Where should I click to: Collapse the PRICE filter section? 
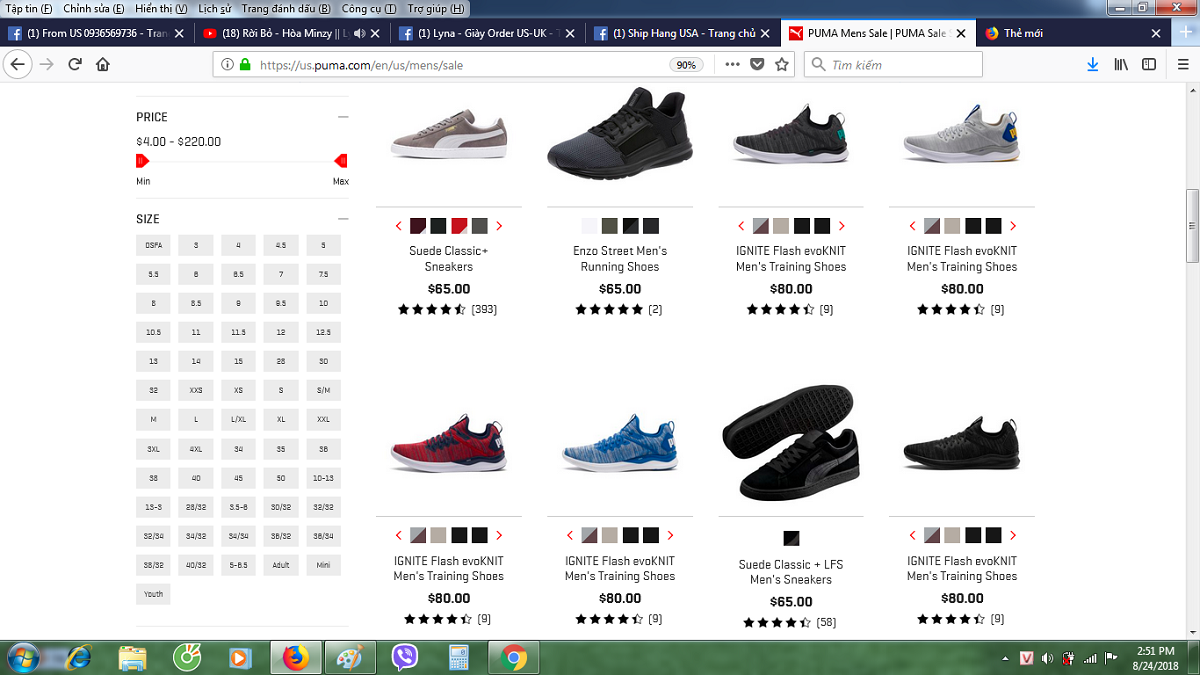[x=343, y=117]
